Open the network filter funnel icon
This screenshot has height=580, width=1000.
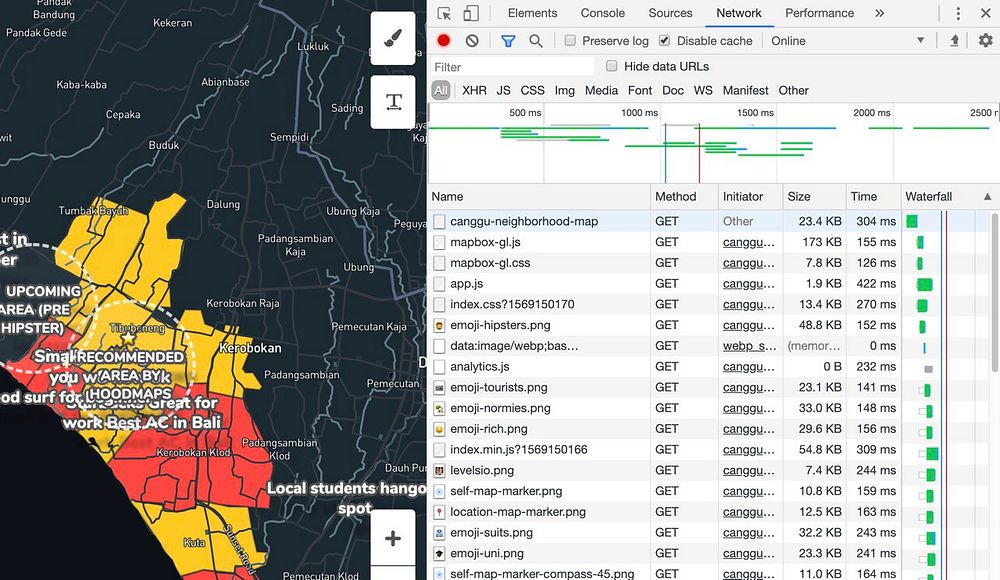[x=508, y=41]
